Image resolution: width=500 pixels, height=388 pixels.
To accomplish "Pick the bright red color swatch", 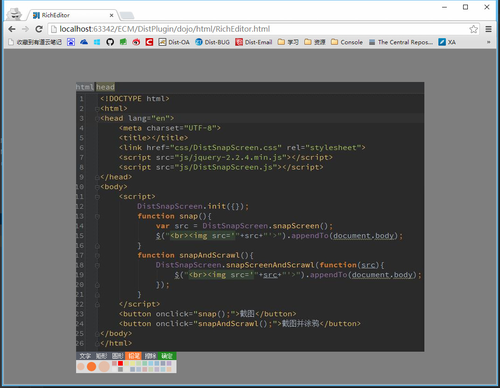I will 120,363.
